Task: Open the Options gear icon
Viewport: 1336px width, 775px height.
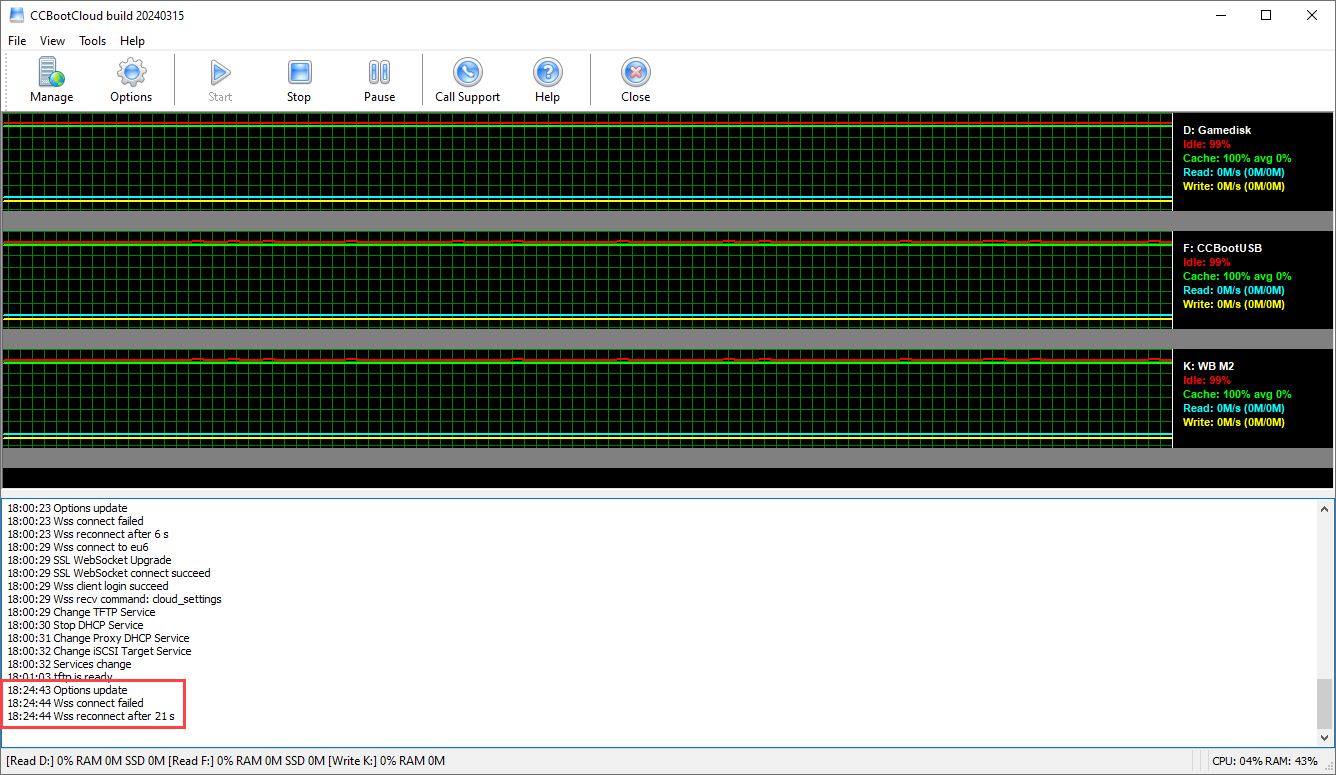Action: pyautogui.click(x=131, y=73)
